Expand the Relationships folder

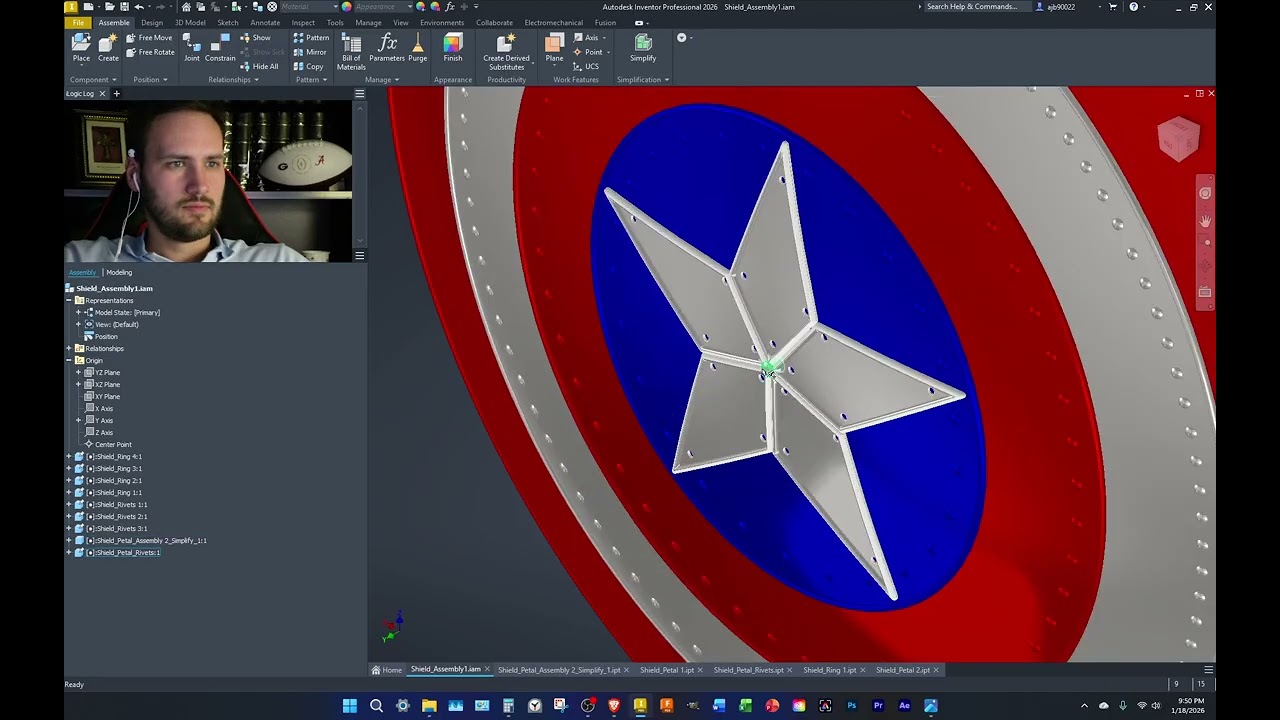coord(69,348)
